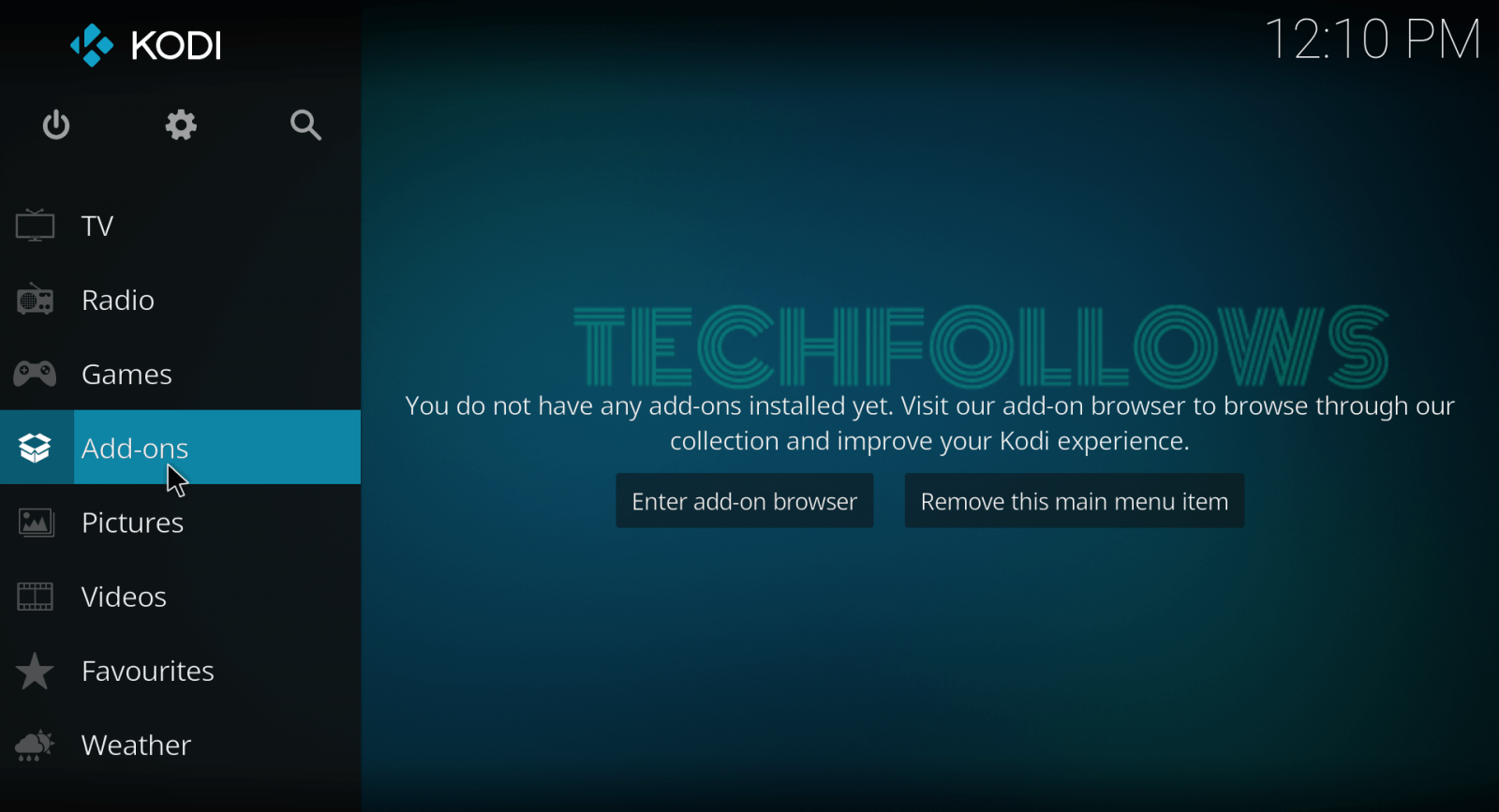Click the Weather cloud icon
The image size is (1499, 812).
point(35,746)
